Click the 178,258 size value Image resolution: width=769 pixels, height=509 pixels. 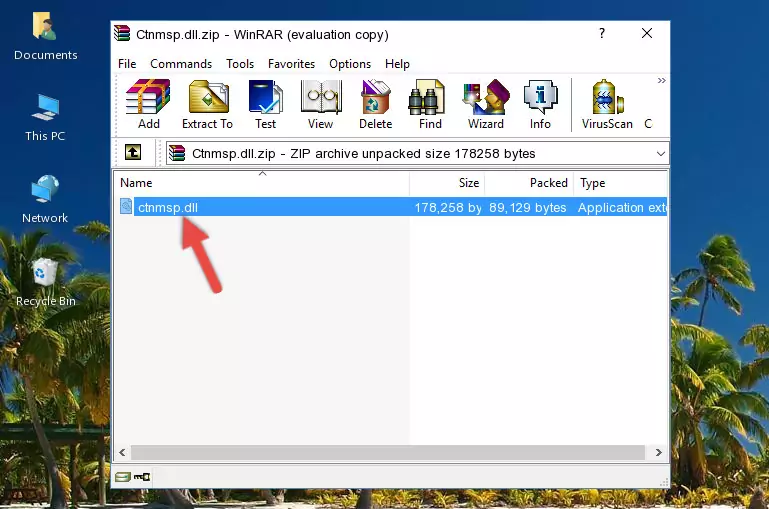point(448,207)
